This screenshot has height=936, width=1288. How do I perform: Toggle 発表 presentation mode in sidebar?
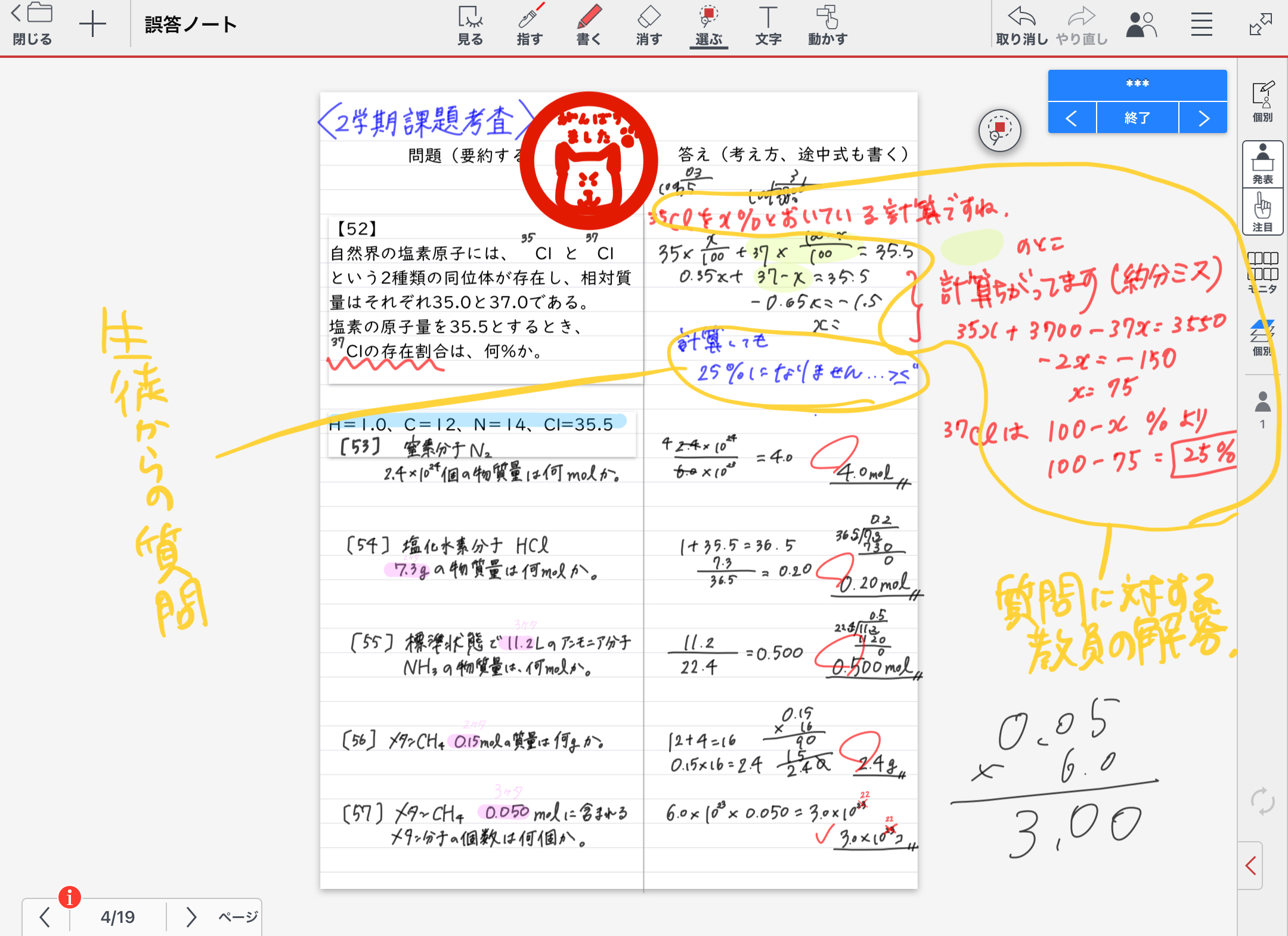coord(1262,165)
